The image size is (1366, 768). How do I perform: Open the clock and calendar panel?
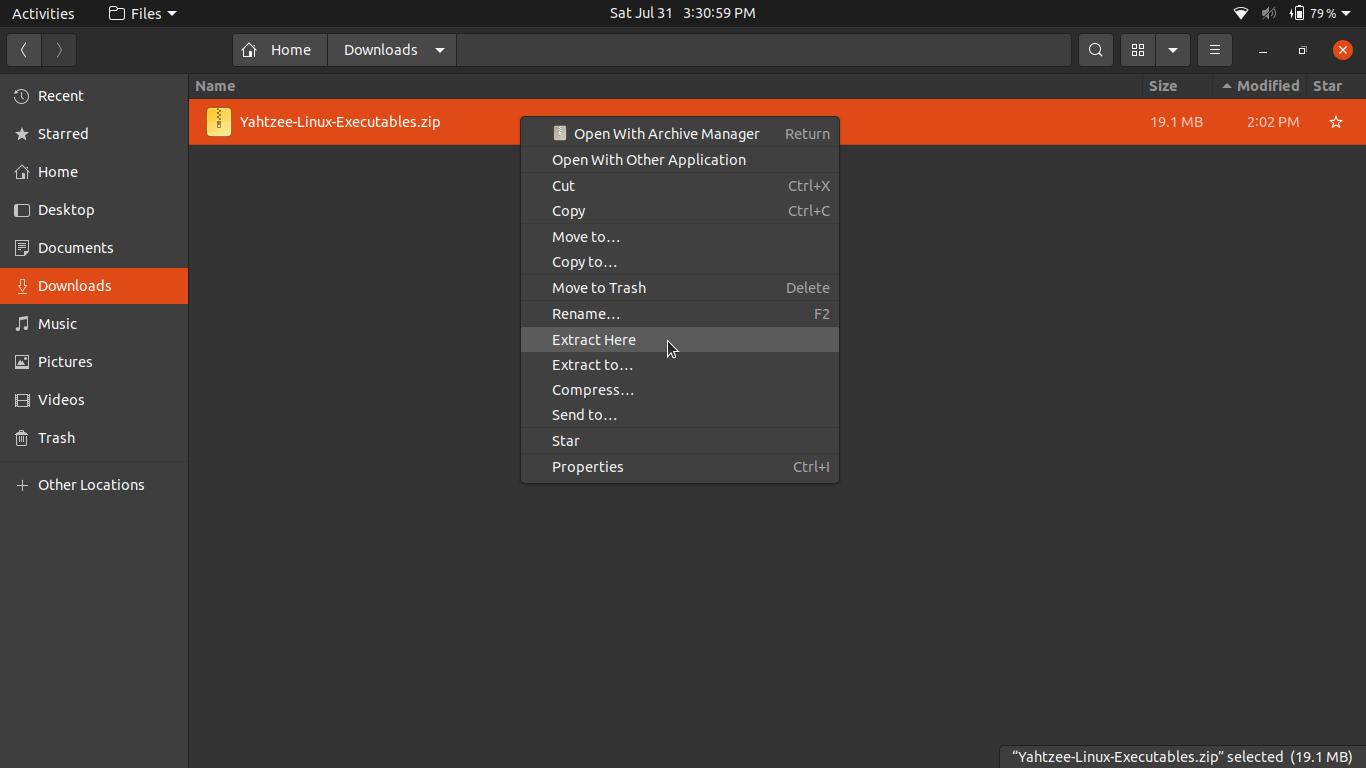tap(683, 13)
